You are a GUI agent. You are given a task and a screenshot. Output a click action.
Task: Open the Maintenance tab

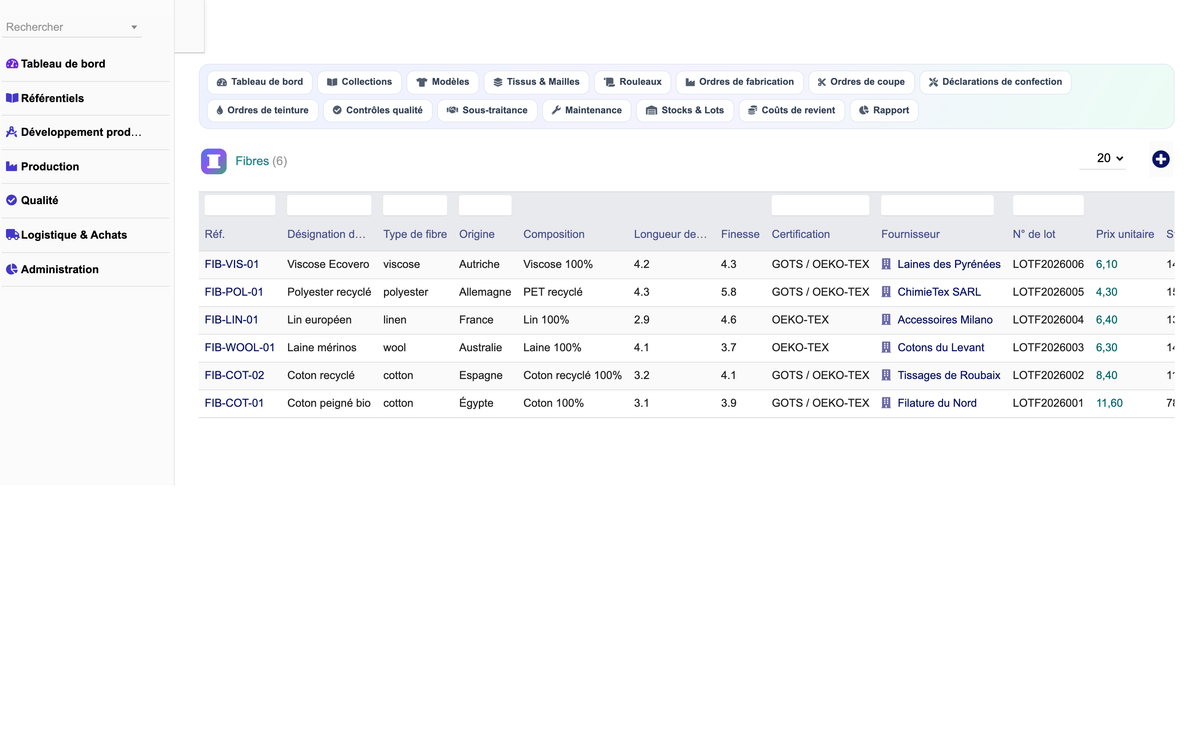[586, 110]
